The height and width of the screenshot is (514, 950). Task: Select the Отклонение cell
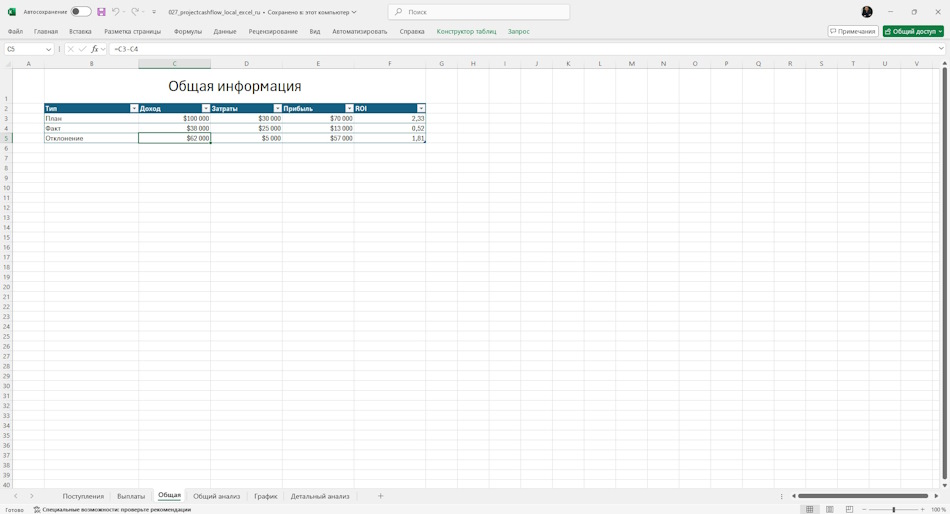click(91, 138)
